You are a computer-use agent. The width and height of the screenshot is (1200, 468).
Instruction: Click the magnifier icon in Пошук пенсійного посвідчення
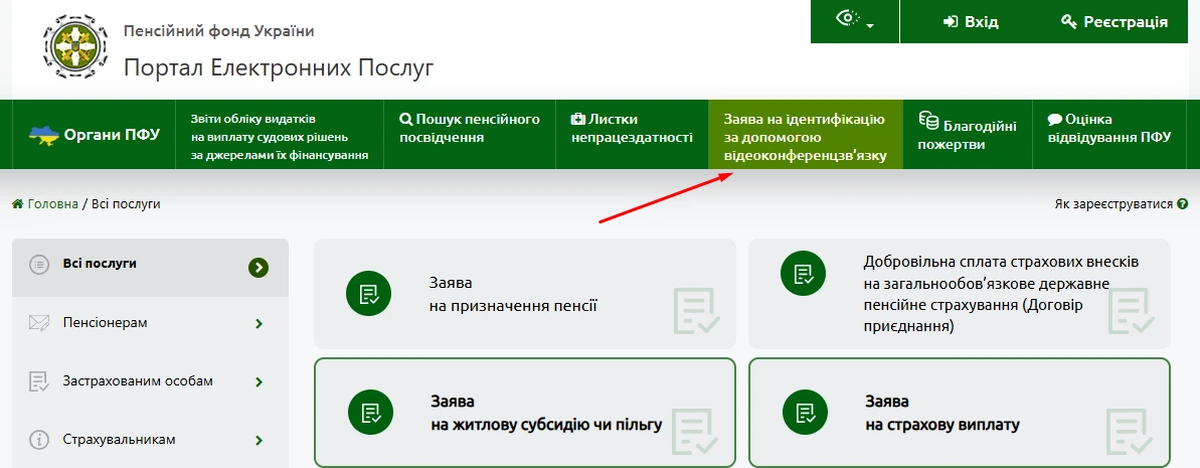pos(406,119)
